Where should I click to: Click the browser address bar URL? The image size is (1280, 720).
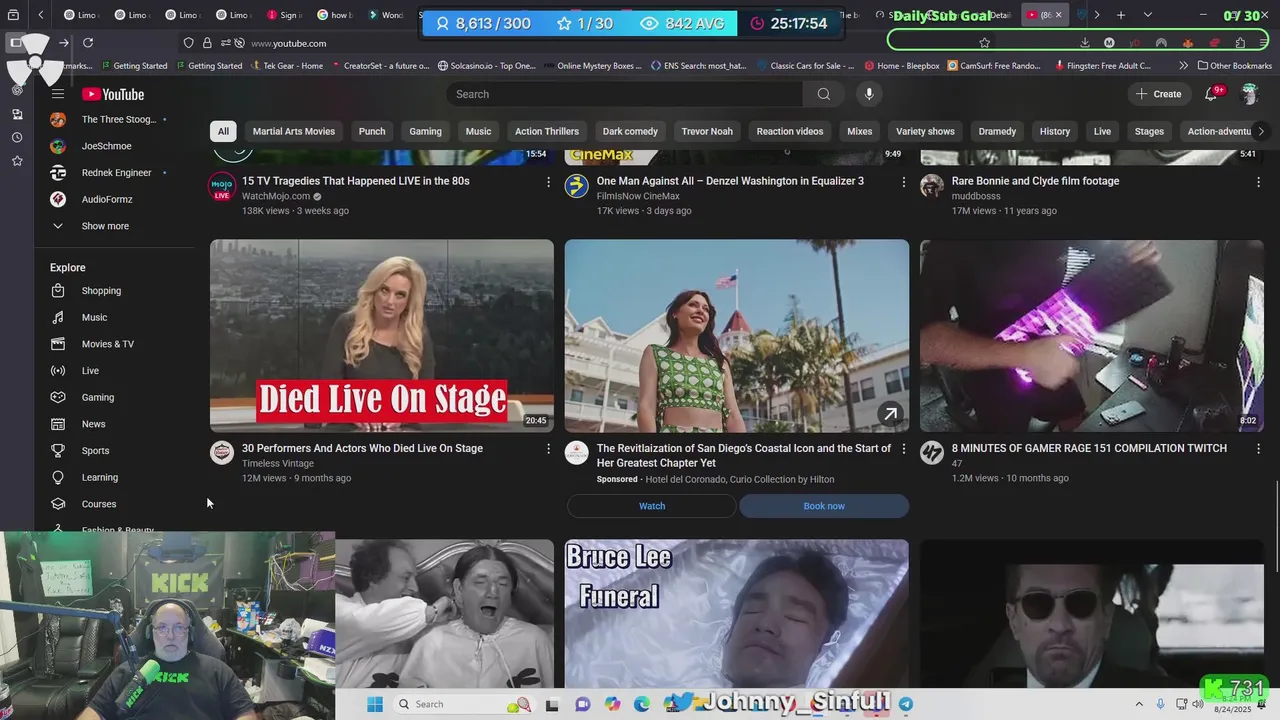(288, 43)
